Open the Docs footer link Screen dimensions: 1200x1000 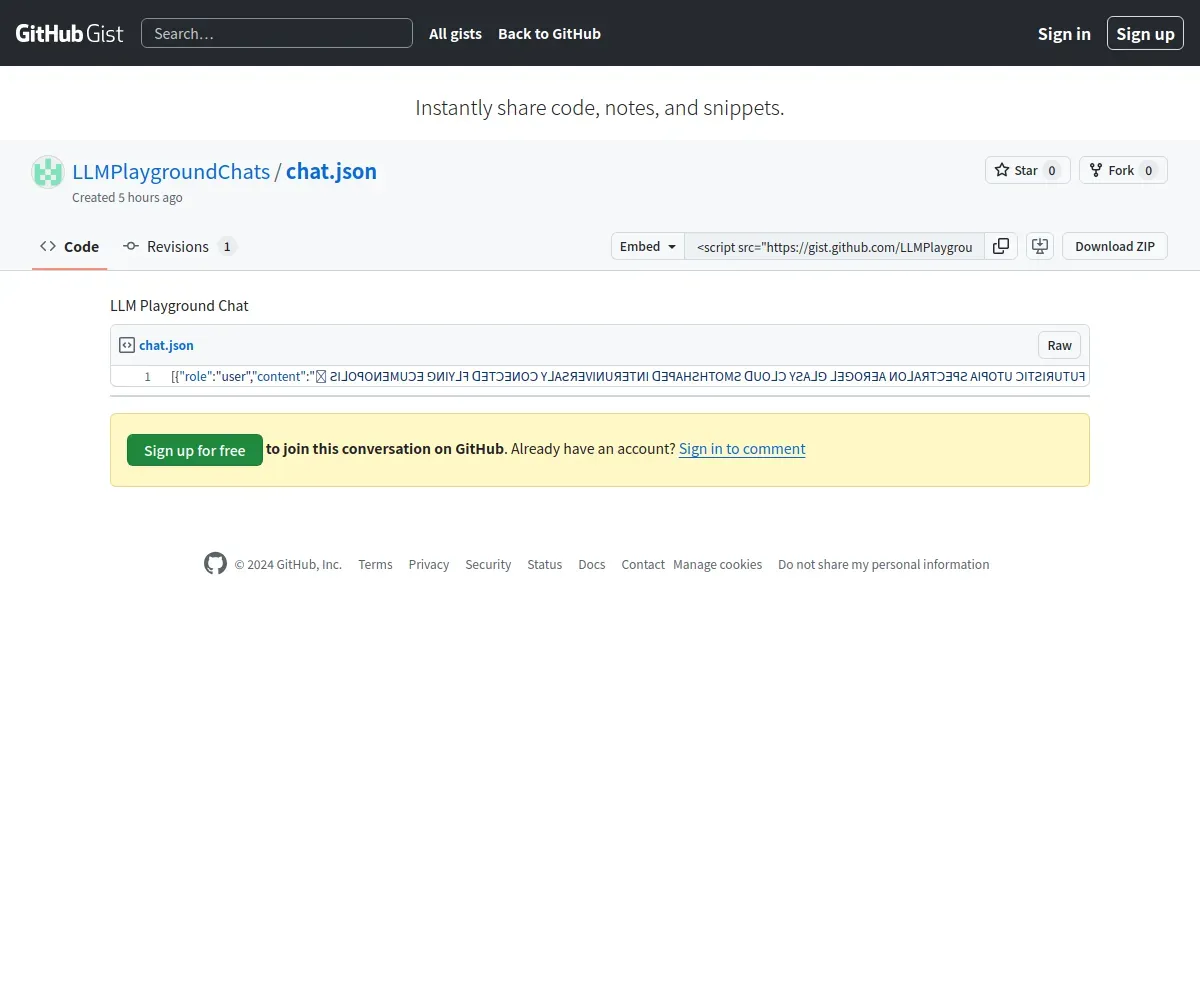tap(591, 564)
